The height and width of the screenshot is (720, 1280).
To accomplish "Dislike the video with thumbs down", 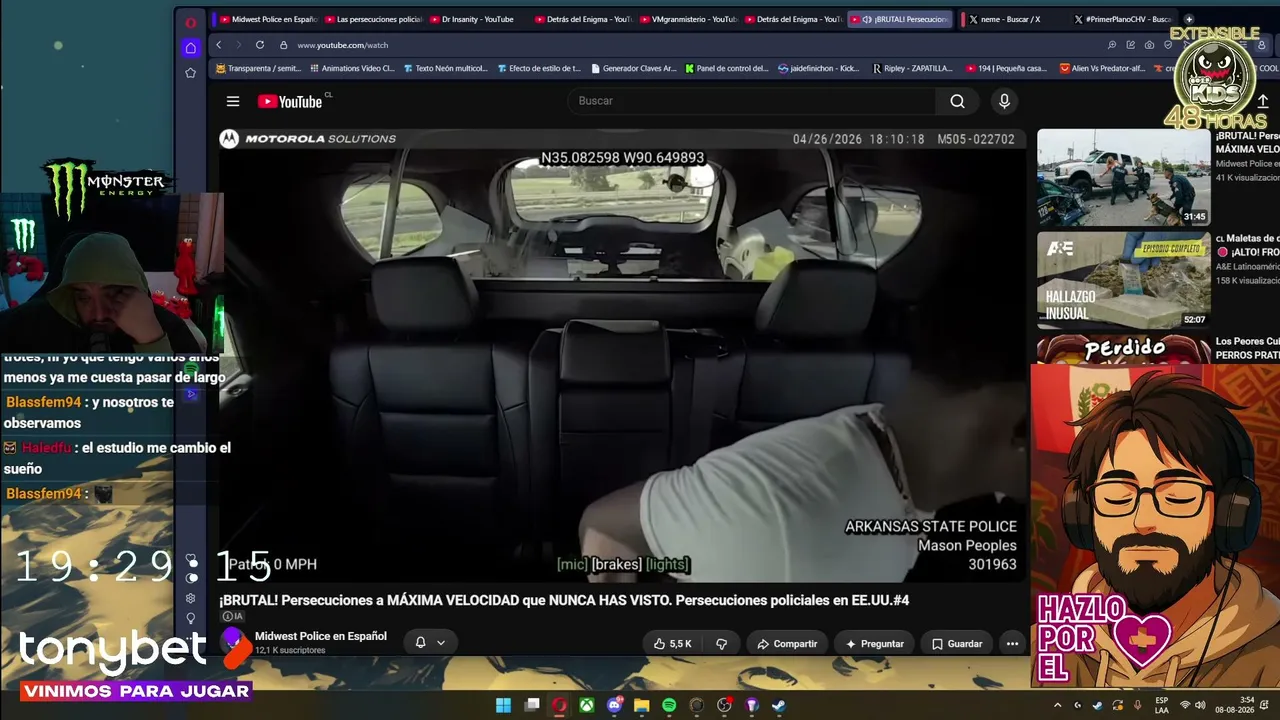I will [721, 644].
